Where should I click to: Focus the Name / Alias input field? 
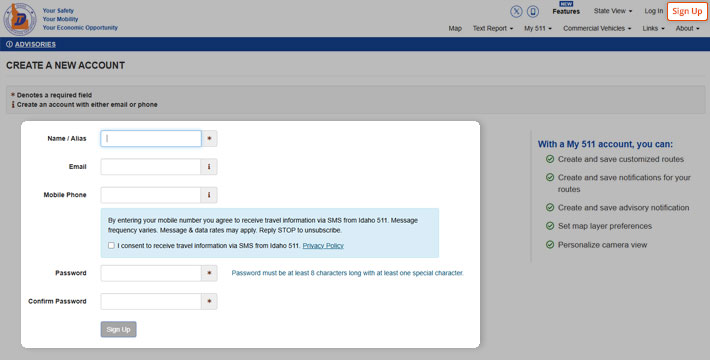point(151,139)
